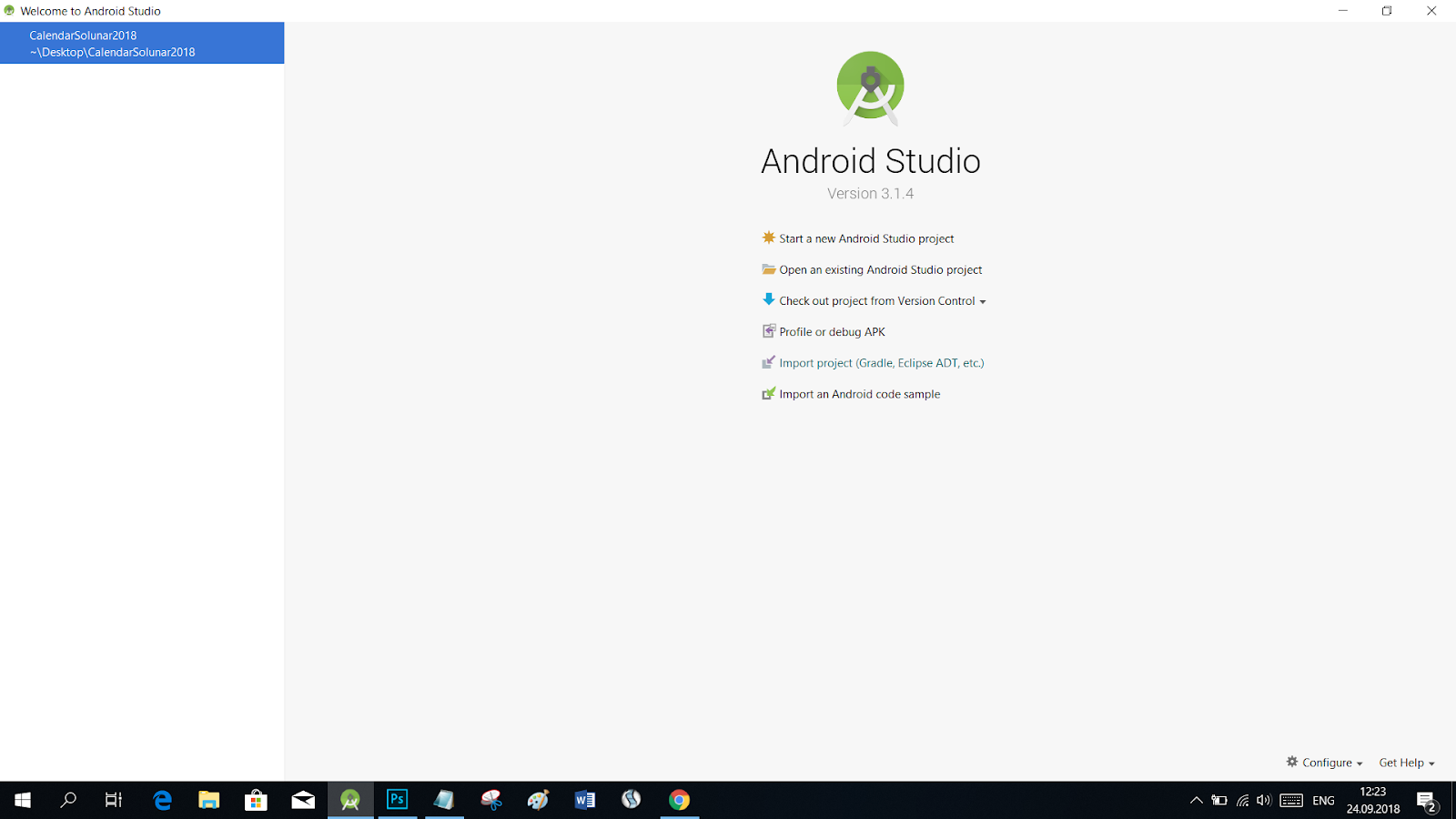This screenshot has width=1456, height=819.
Task: Open an existing Android Studio project
Action: coord(881,269)
